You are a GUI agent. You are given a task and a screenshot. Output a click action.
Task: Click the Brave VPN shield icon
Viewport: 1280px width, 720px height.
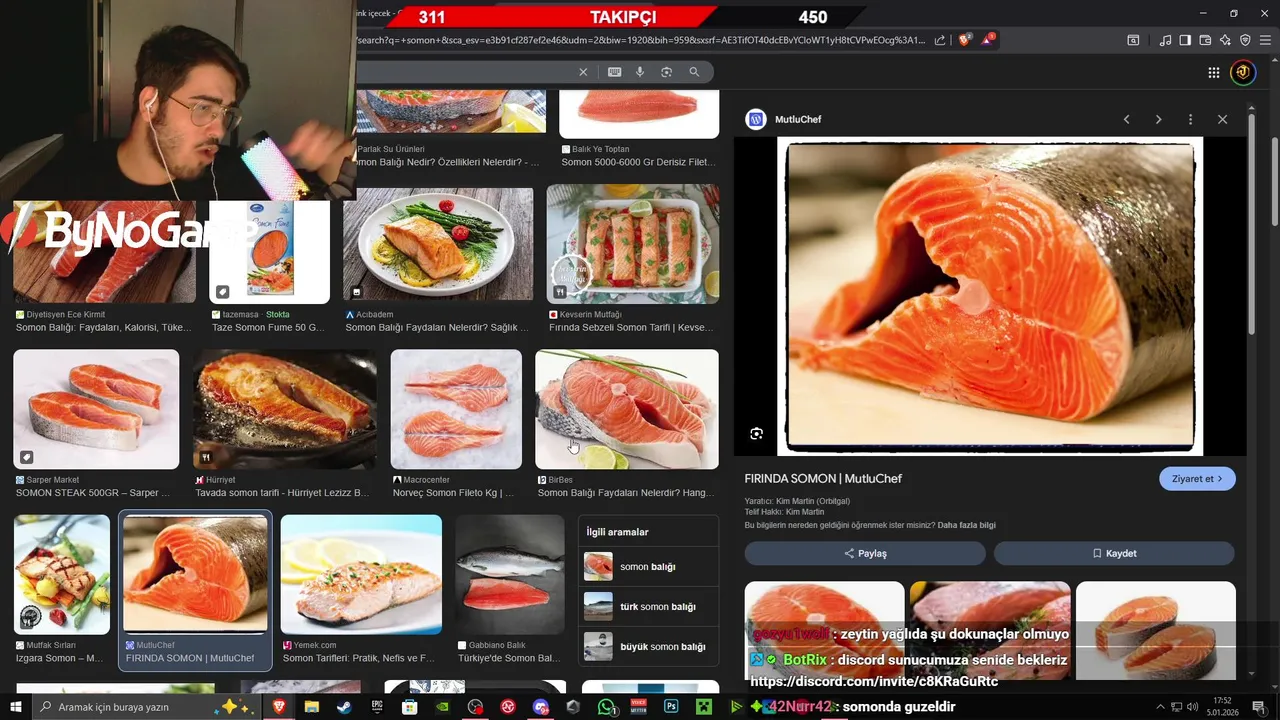[1245, 40]
